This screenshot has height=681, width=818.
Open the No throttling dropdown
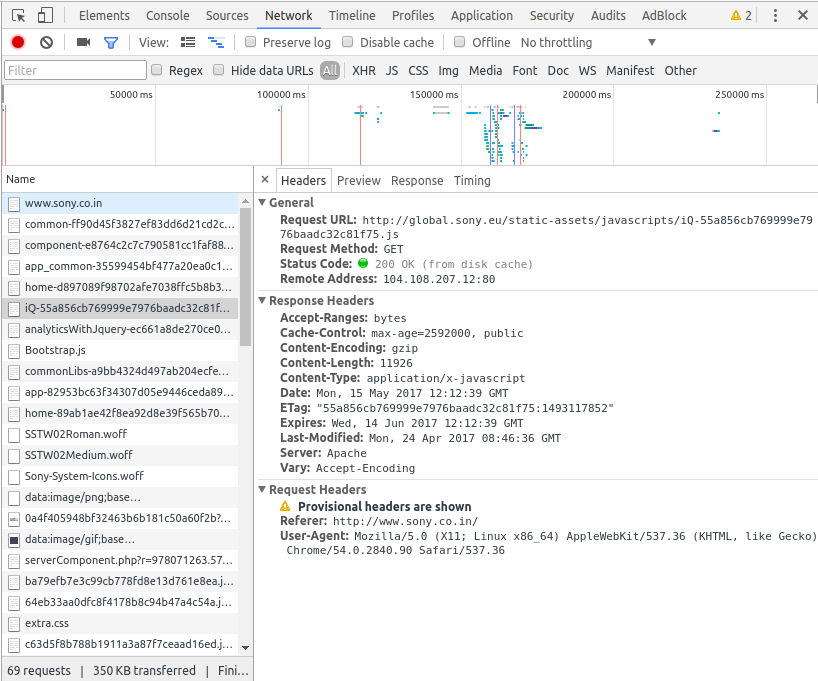point(588,42)
